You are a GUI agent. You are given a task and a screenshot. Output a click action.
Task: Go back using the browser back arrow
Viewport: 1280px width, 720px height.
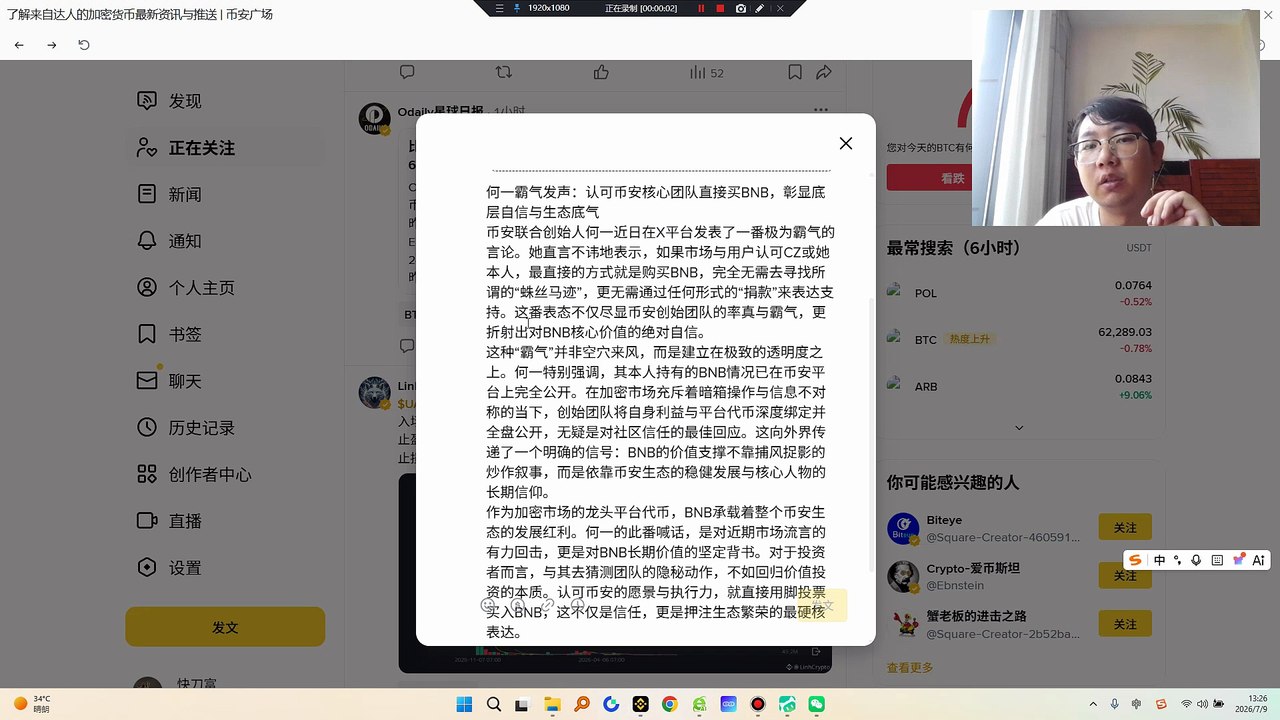[x=19, y=45]
